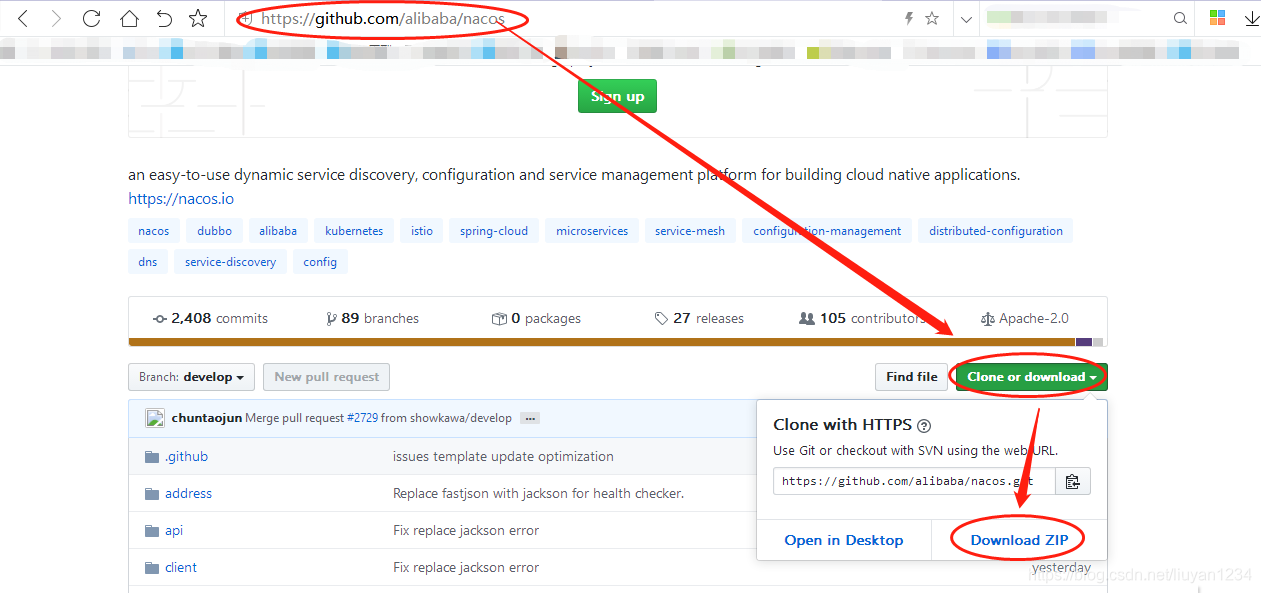Click the repository language color bar
The height and width of the screenshot is (593, 1261).
tap(616, 342)
